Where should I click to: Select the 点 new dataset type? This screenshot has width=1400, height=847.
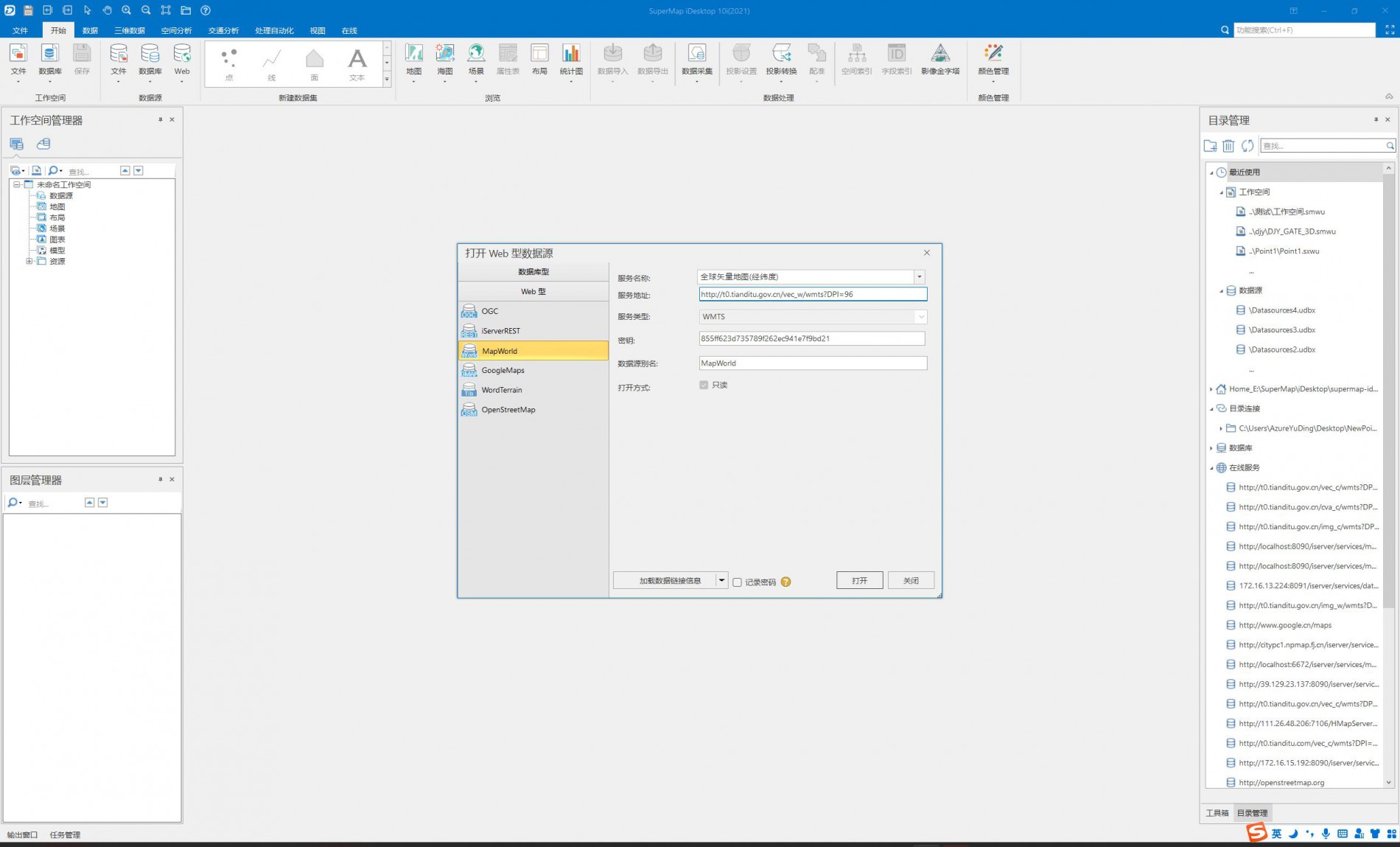click(229, 64)
